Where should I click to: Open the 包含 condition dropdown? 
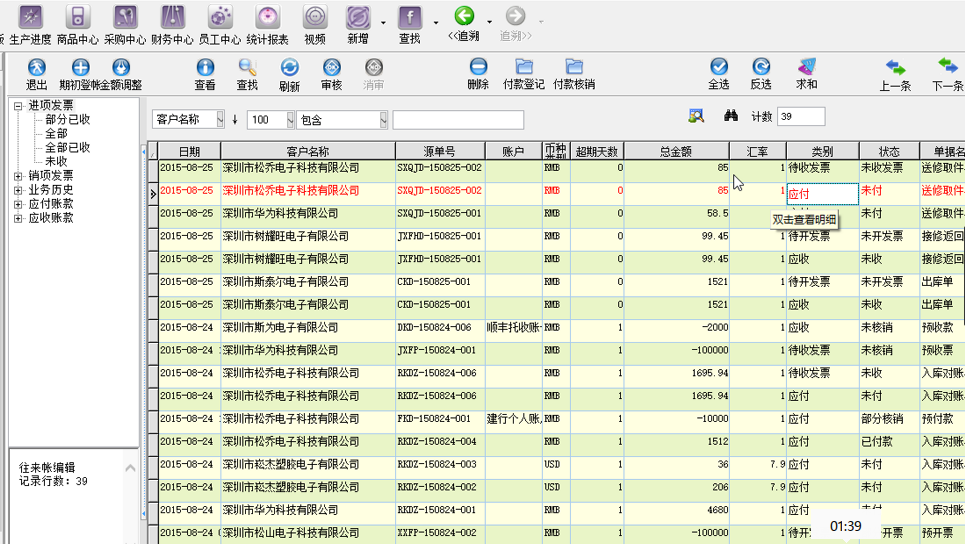pyautogui.click(x=383, y=119)
